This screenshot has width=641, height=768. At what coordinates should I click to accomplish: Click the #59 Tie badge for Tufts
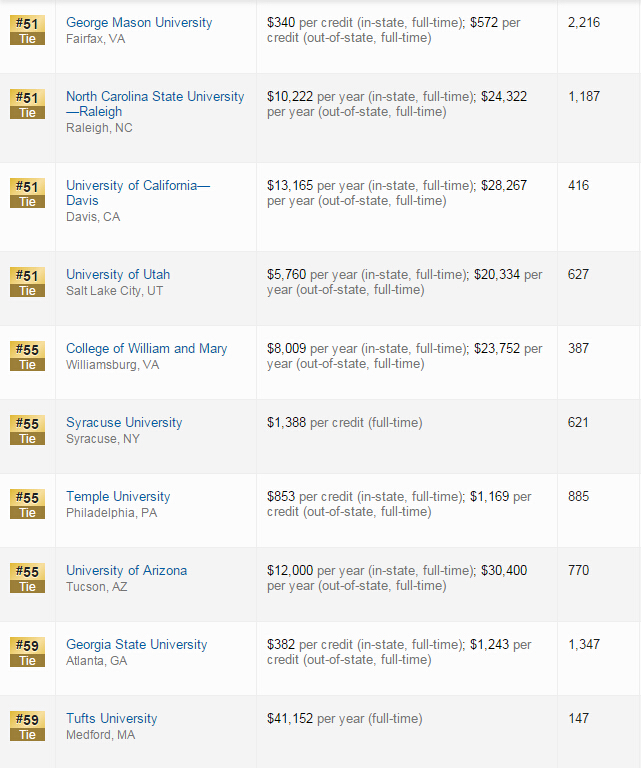coord(27,726)
